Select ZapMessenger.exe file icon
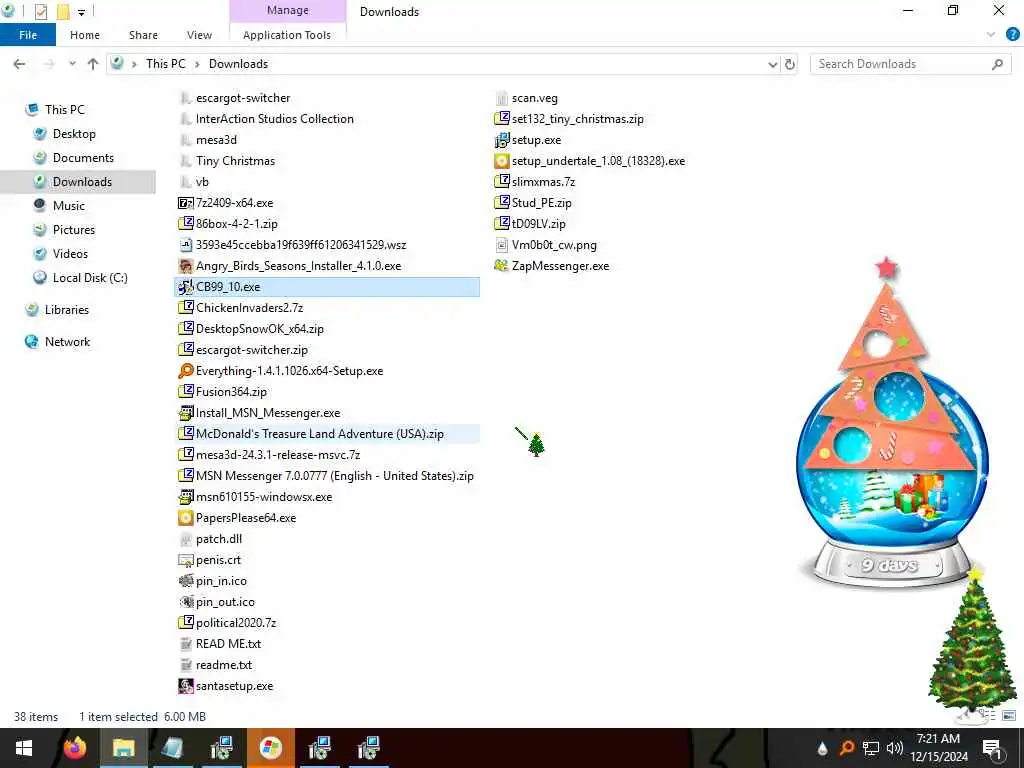Viewport: 1024px width, 768px height. pos(502,266)
